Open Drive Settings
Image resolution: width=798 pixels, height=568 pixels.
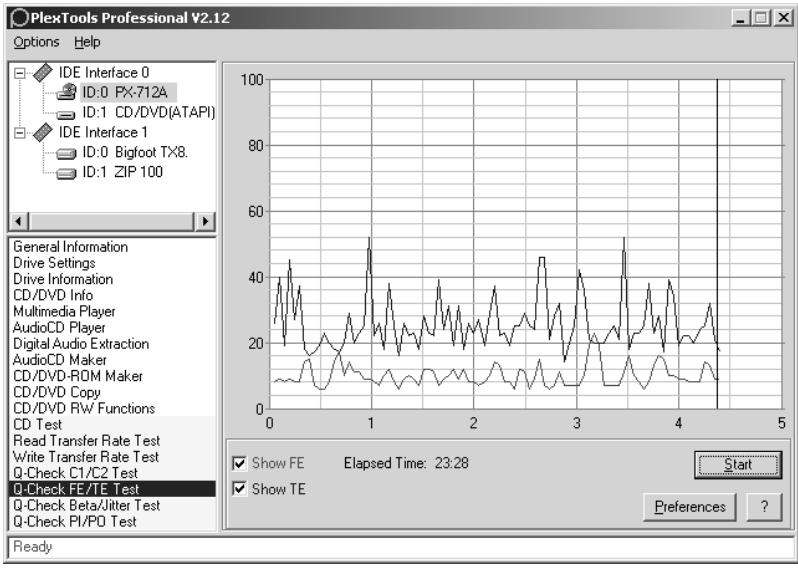[54, 263]
